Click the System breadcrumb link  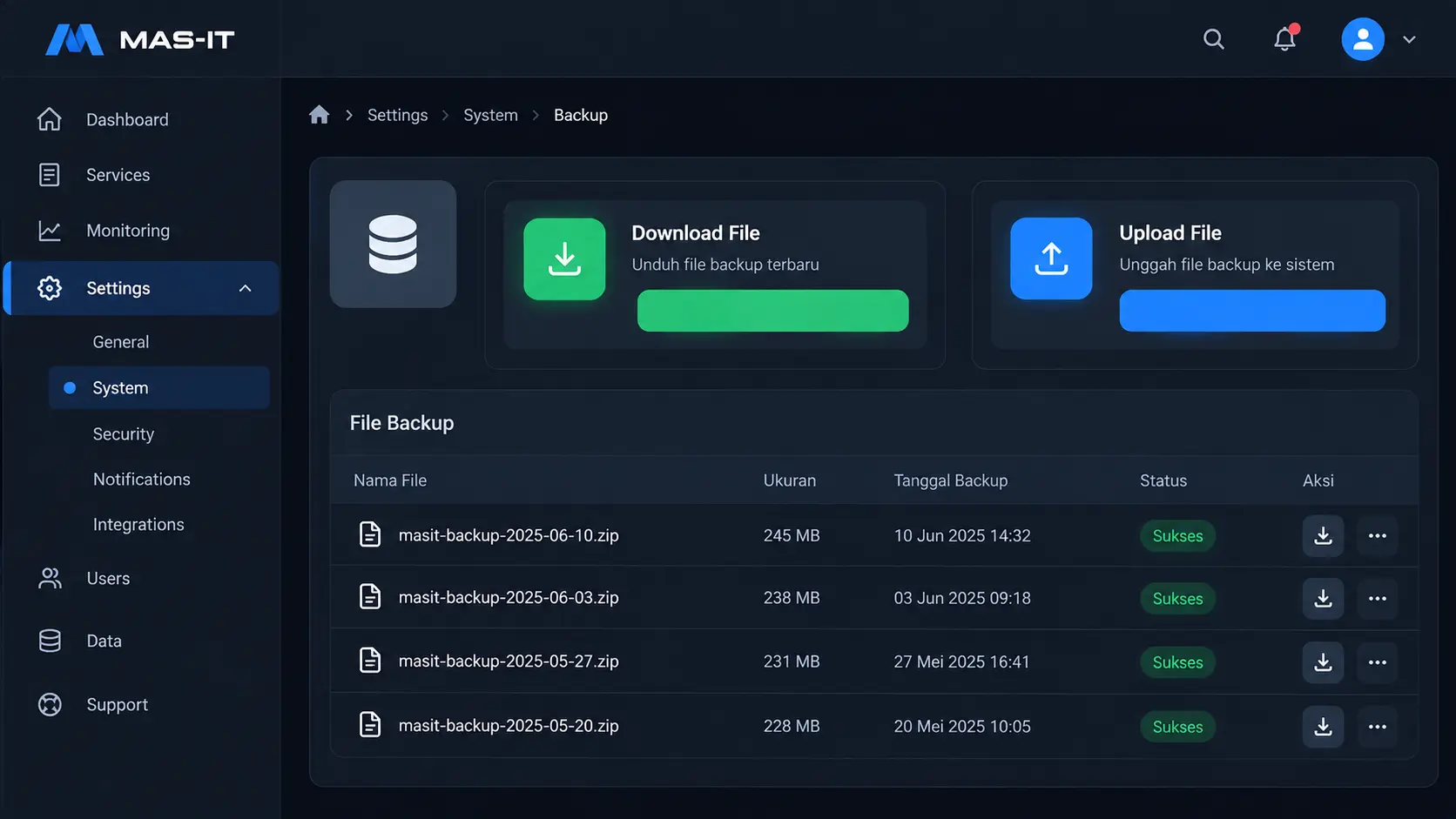[x=490, y=115]
